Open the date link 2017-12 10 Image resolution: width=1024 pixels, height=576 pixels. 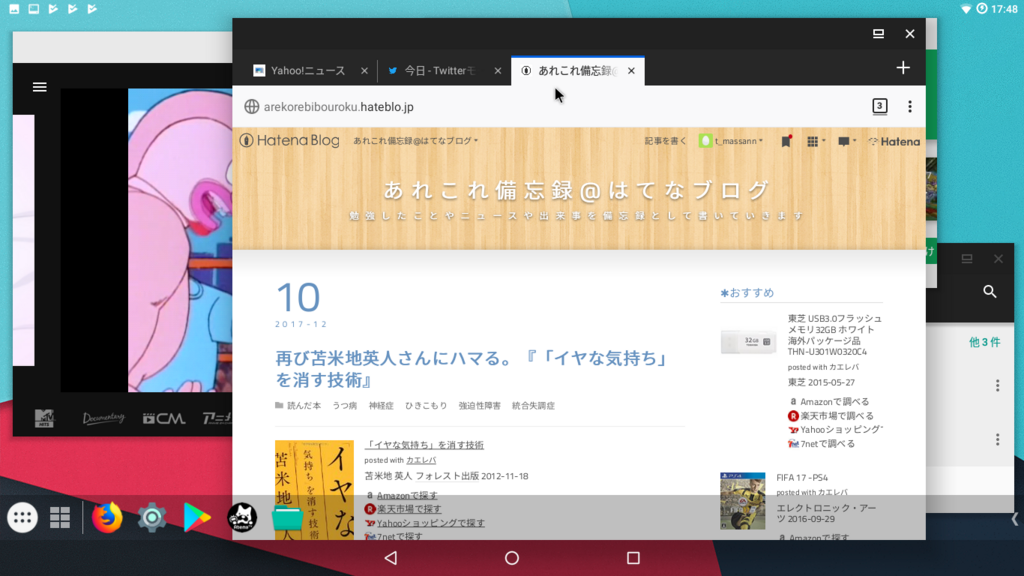coord(300,304)
